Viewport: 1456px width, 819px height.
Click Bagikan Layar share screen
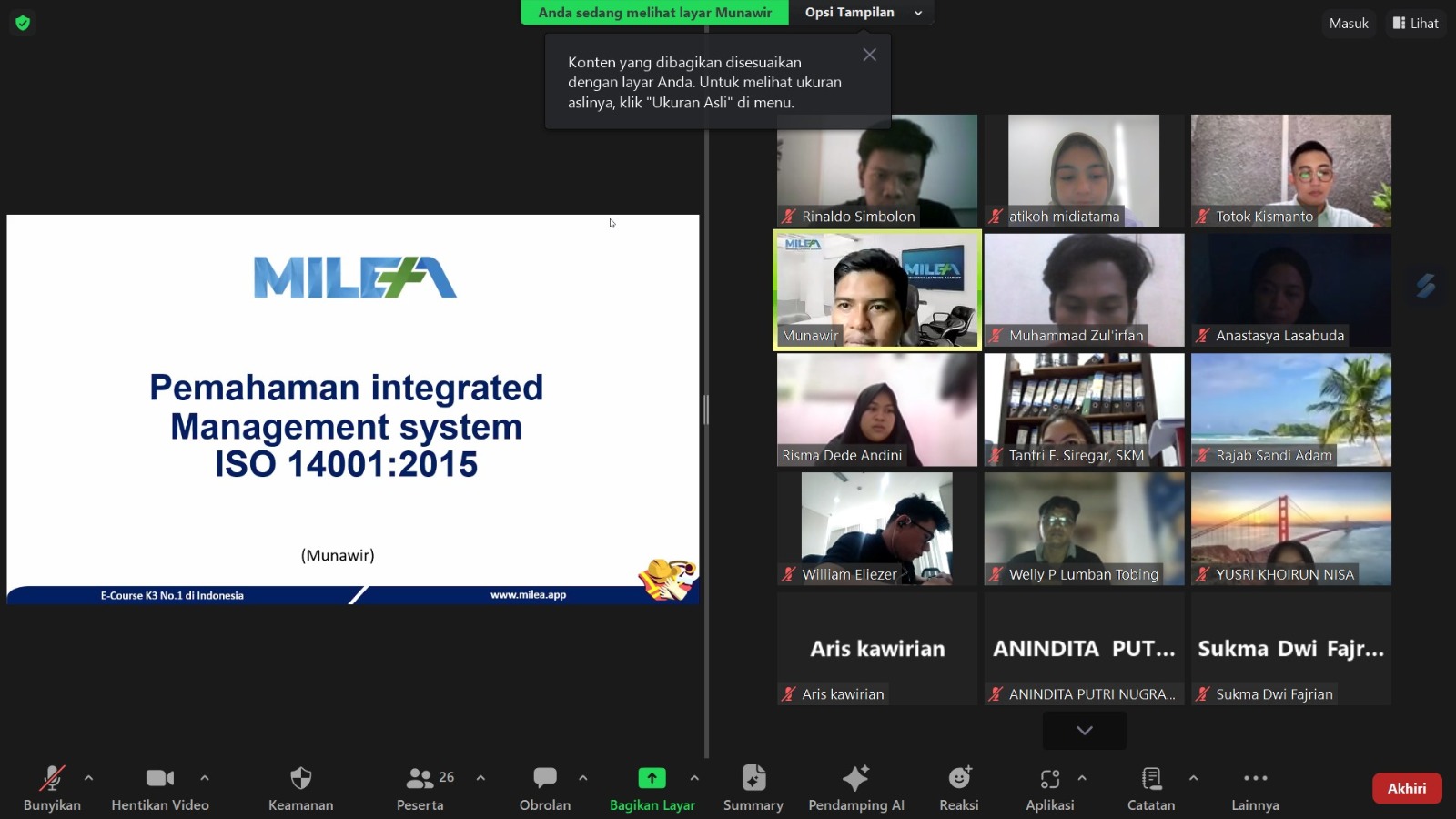652,788
